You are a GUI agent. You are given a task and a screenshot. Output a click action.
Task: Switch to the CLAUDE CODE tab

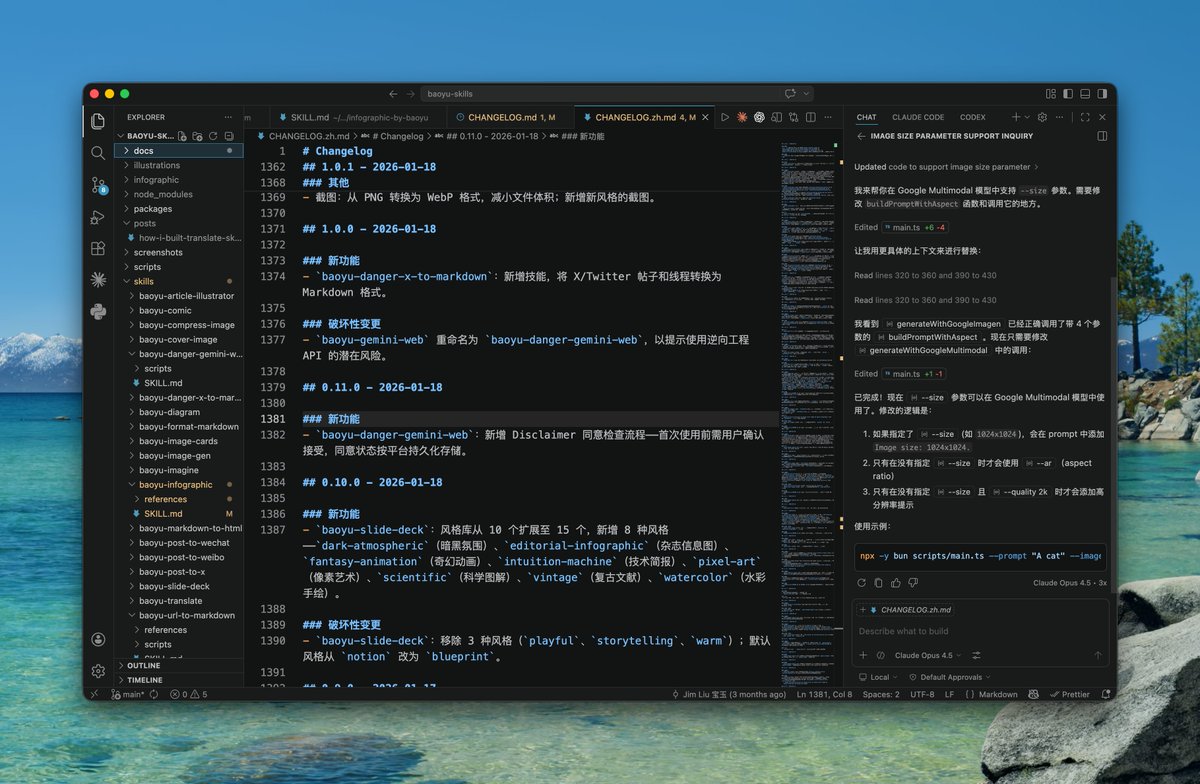(x=918, y=117)
